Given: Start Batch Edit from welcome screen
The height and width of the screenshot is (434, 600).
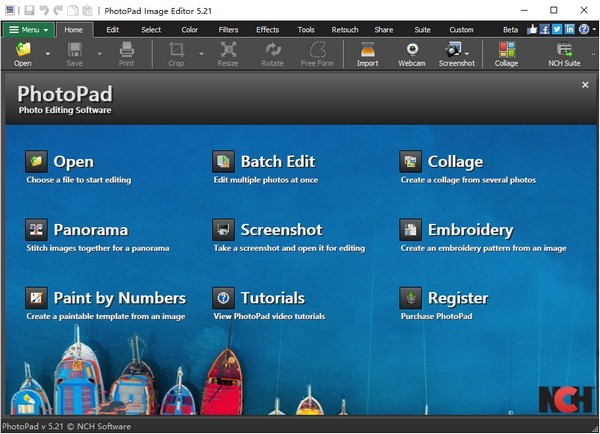Looking at the screenshot, I should (x=277, y=162).
